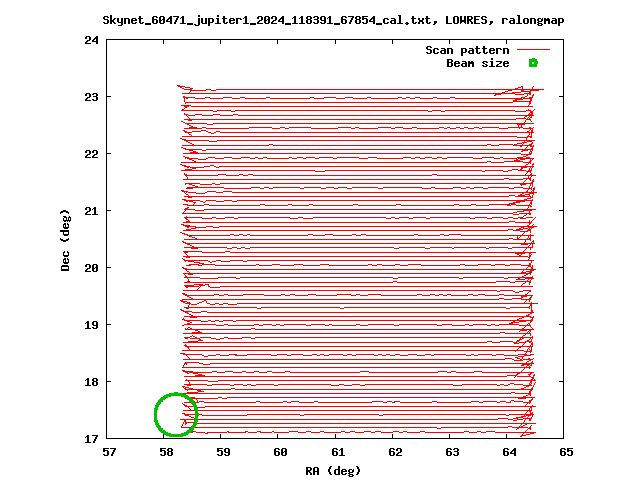Click the Dec axis tick label 21
The height and width of the screenshot is (480, 640).
(92, 211)
